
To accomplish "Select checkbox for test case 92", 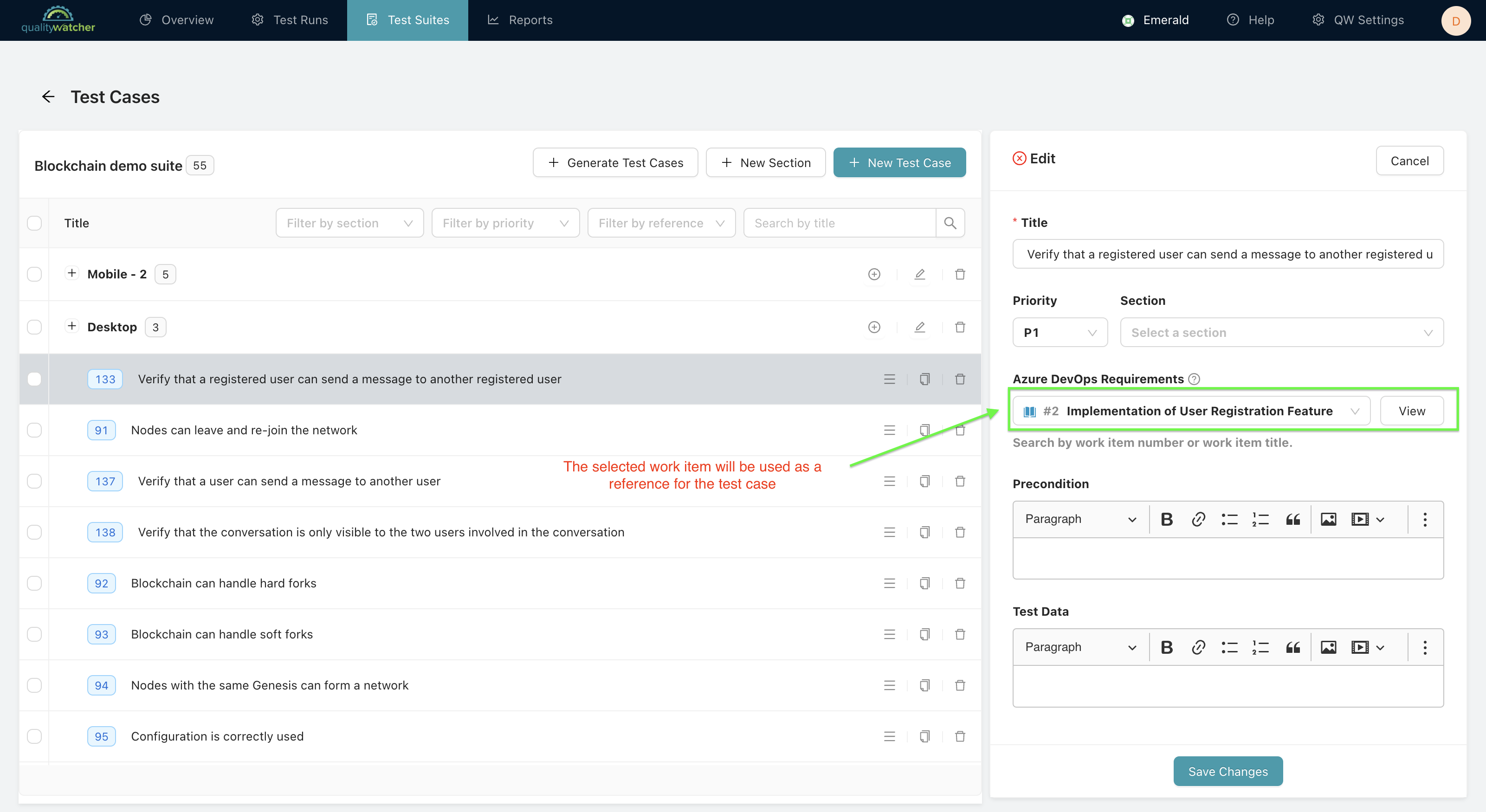I will click(x=35, y=583).
